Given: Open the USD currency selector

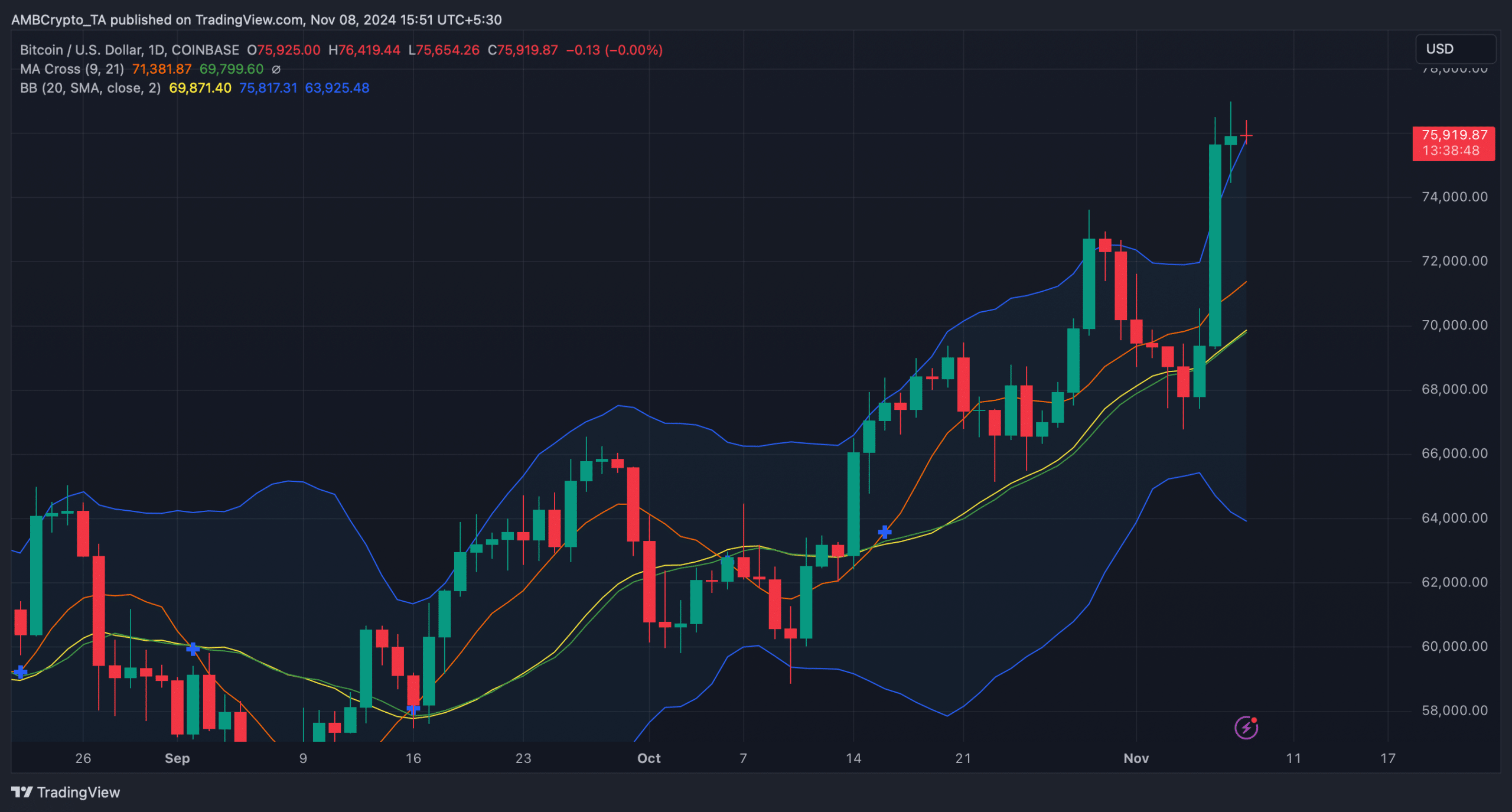Looking at the screenshot, I should [1455, 49].
